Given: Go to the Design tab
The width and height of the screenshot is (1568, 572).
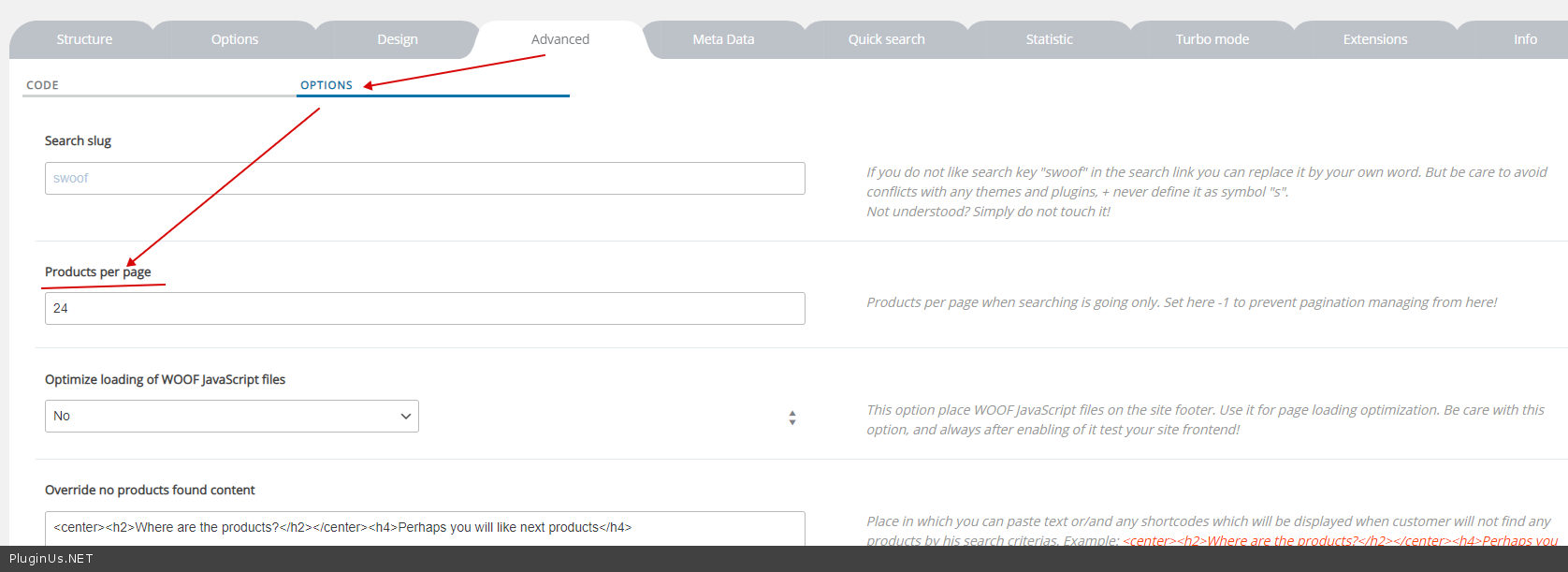Looking at the screenshot, I should (x=398, y=39).
